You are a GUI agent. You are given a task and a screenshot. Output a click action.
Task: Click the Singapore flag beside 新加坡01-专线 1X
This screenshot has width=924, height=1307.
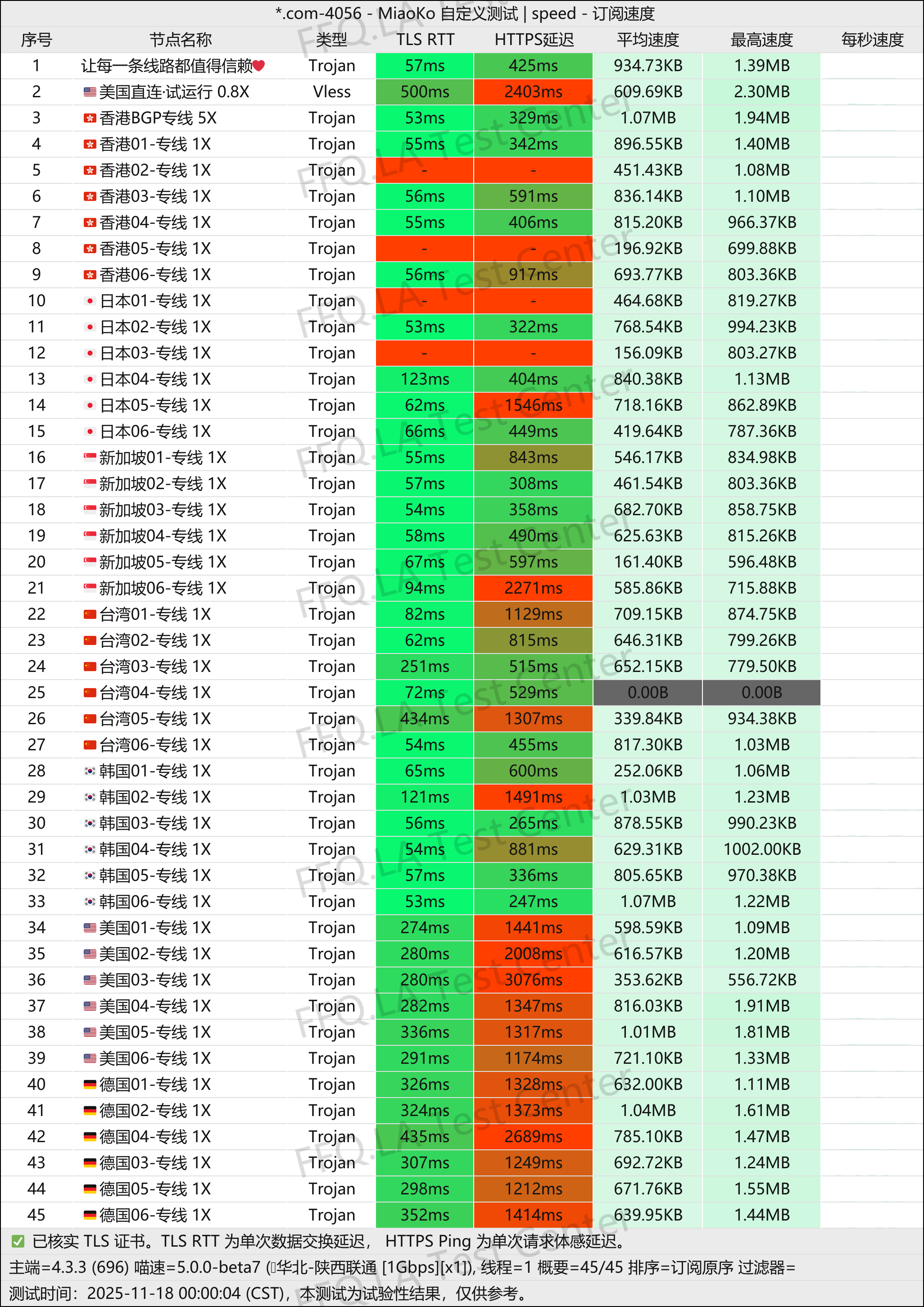(x=89, y=457)
